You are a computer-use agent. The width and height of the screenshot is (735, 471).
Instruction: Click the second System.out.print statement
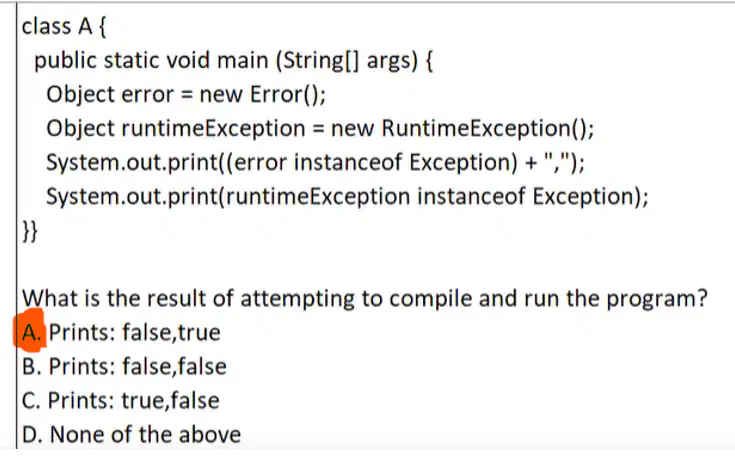coord(347,196)
